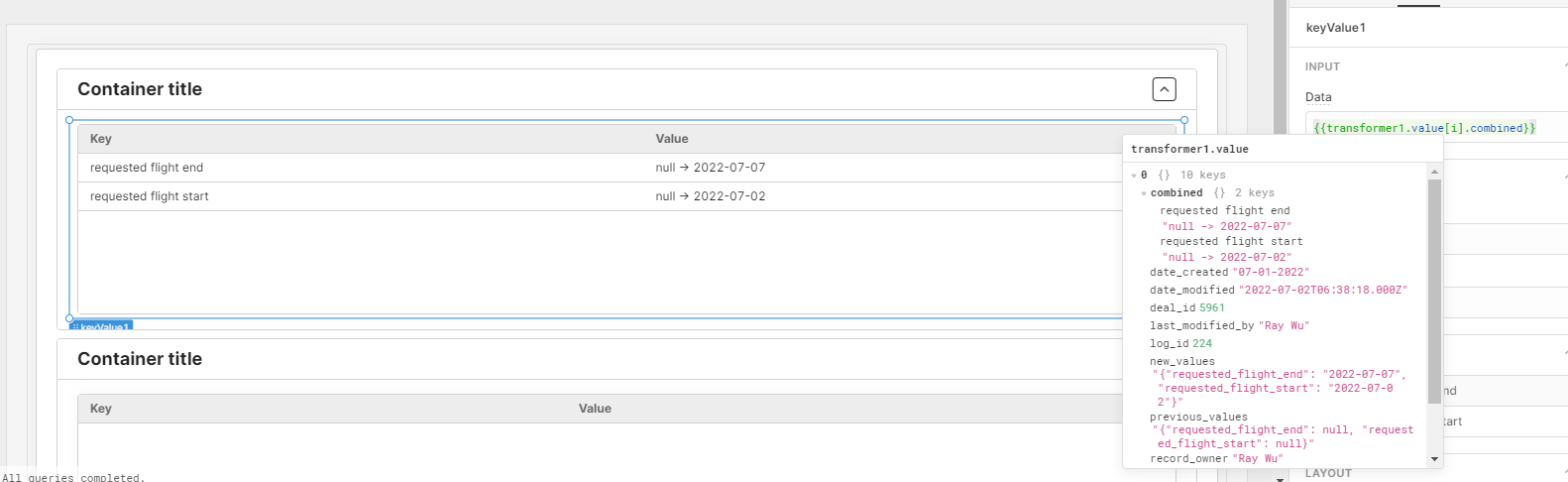Viewport: 1568px width, 482px height.
Task: Collapse the "combined" node in the tree
Action: [1144, 193]
